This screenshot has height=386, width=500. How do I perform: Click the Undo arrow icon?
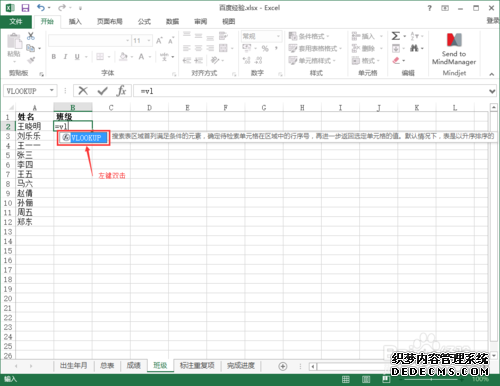41,8
